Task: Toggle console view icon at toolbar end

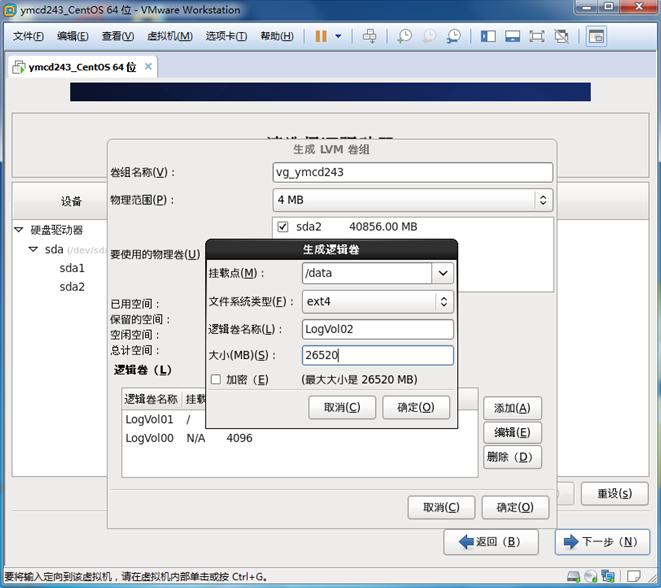Action: point(596,36)
